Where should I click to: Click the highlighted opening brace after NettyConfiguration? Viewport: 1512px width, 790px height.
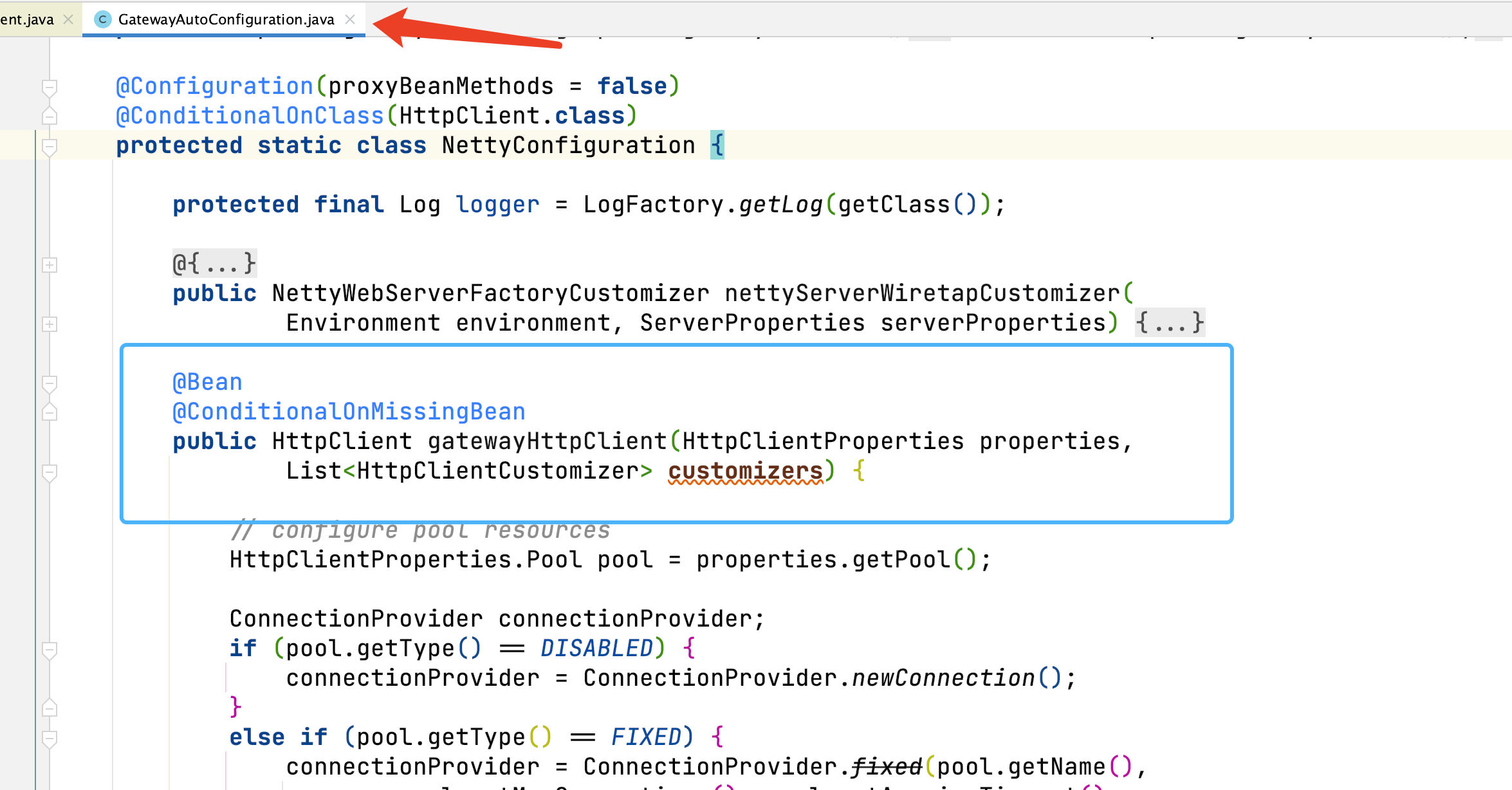[717, 145]
